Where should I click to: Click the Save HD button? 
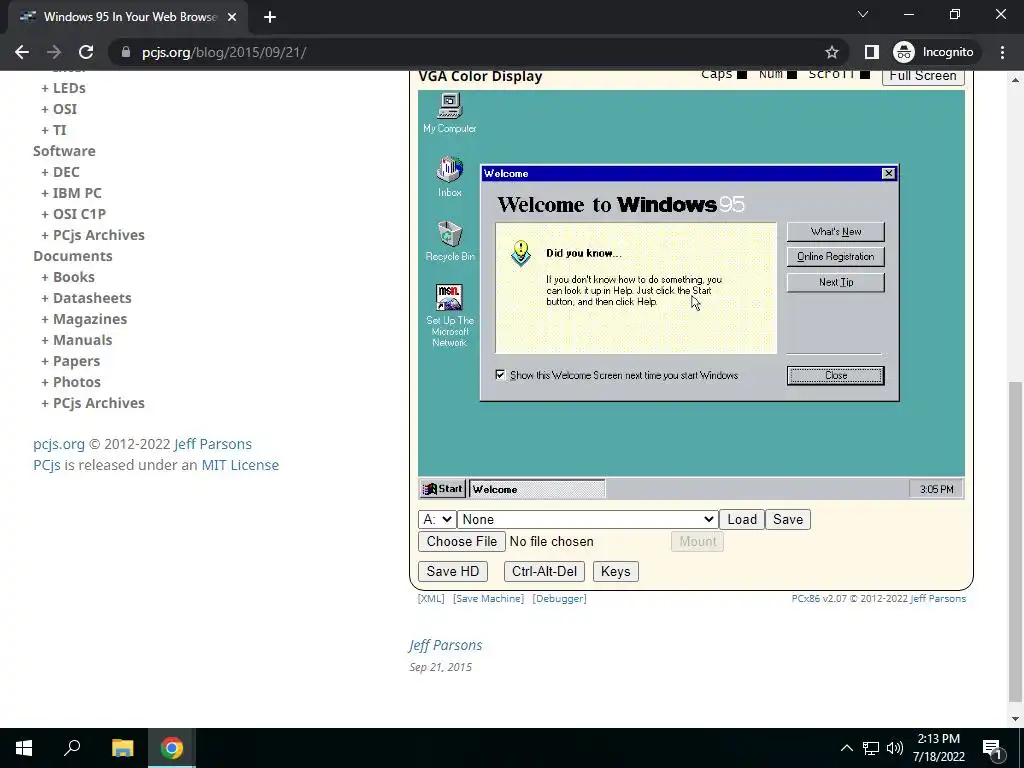(x=453, y=571)
